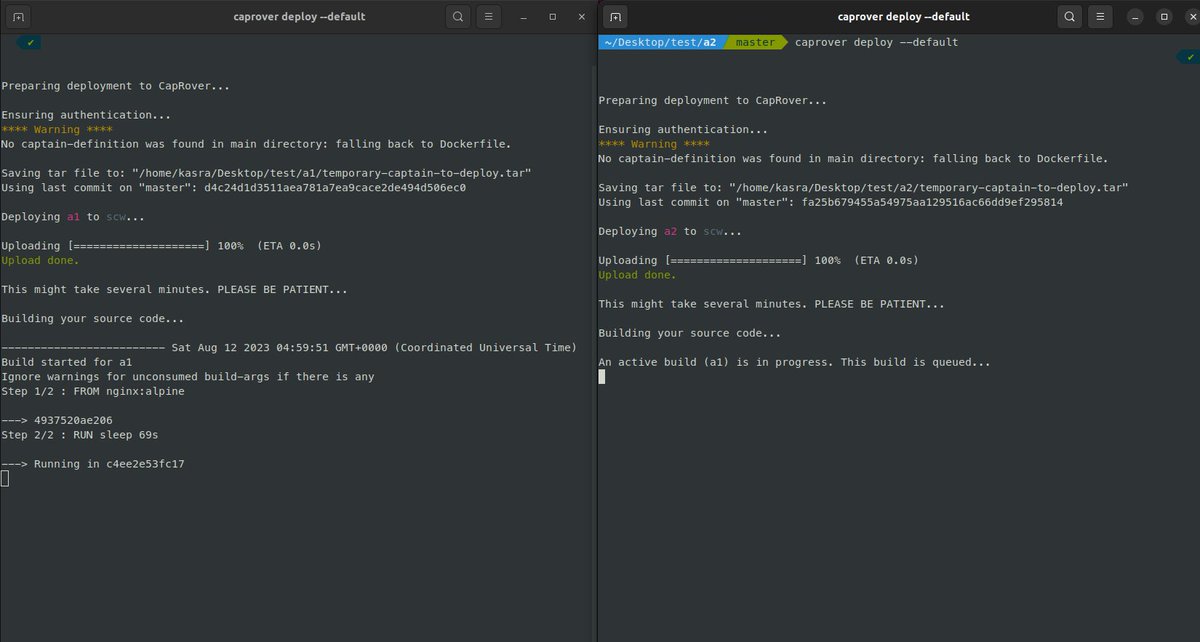Click 'Upload done.' in the left terminal
The image size is (1200, 642).
pos(41,261)
